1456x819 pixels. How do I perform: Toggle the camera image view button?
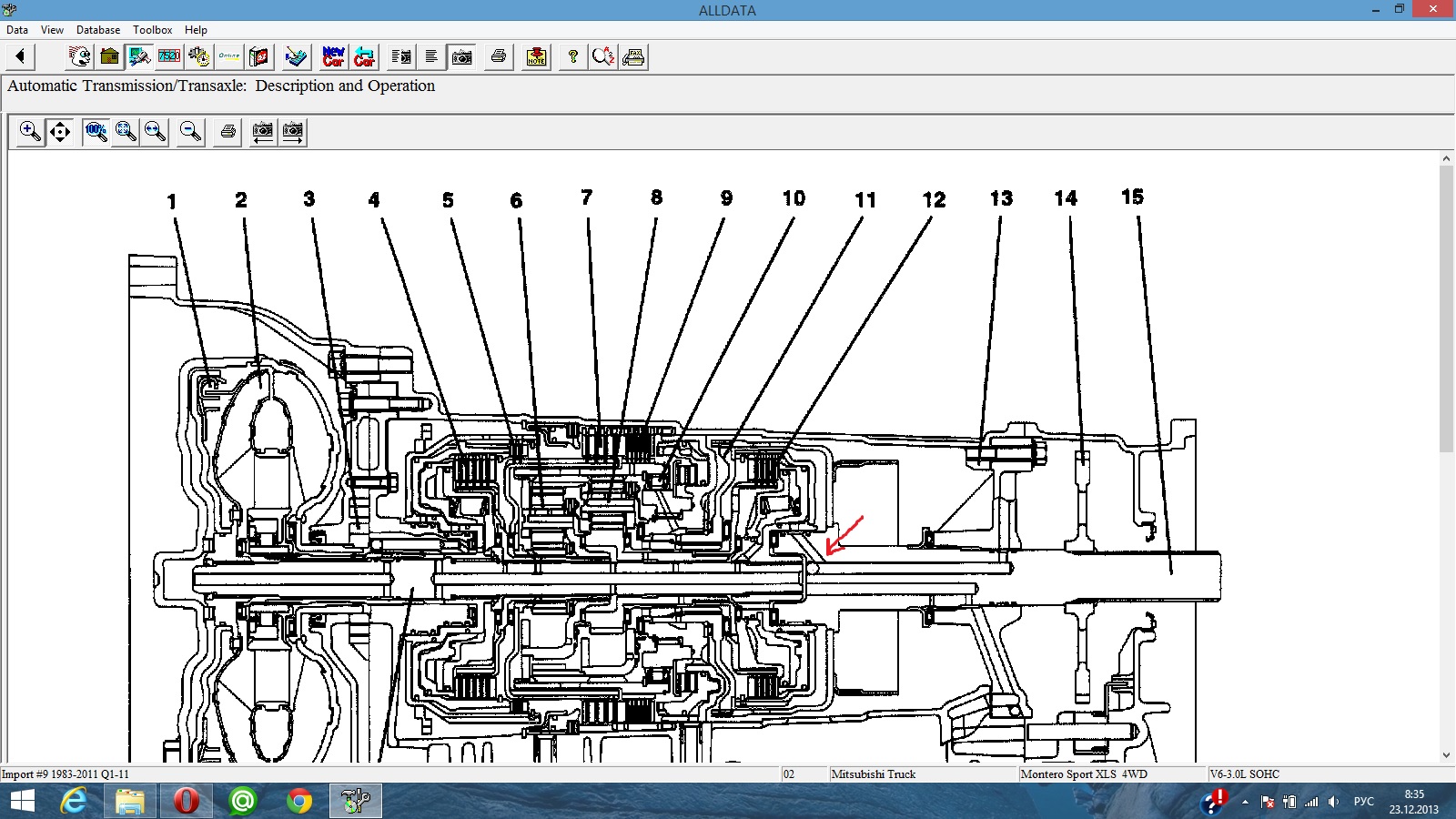point(462,57)
